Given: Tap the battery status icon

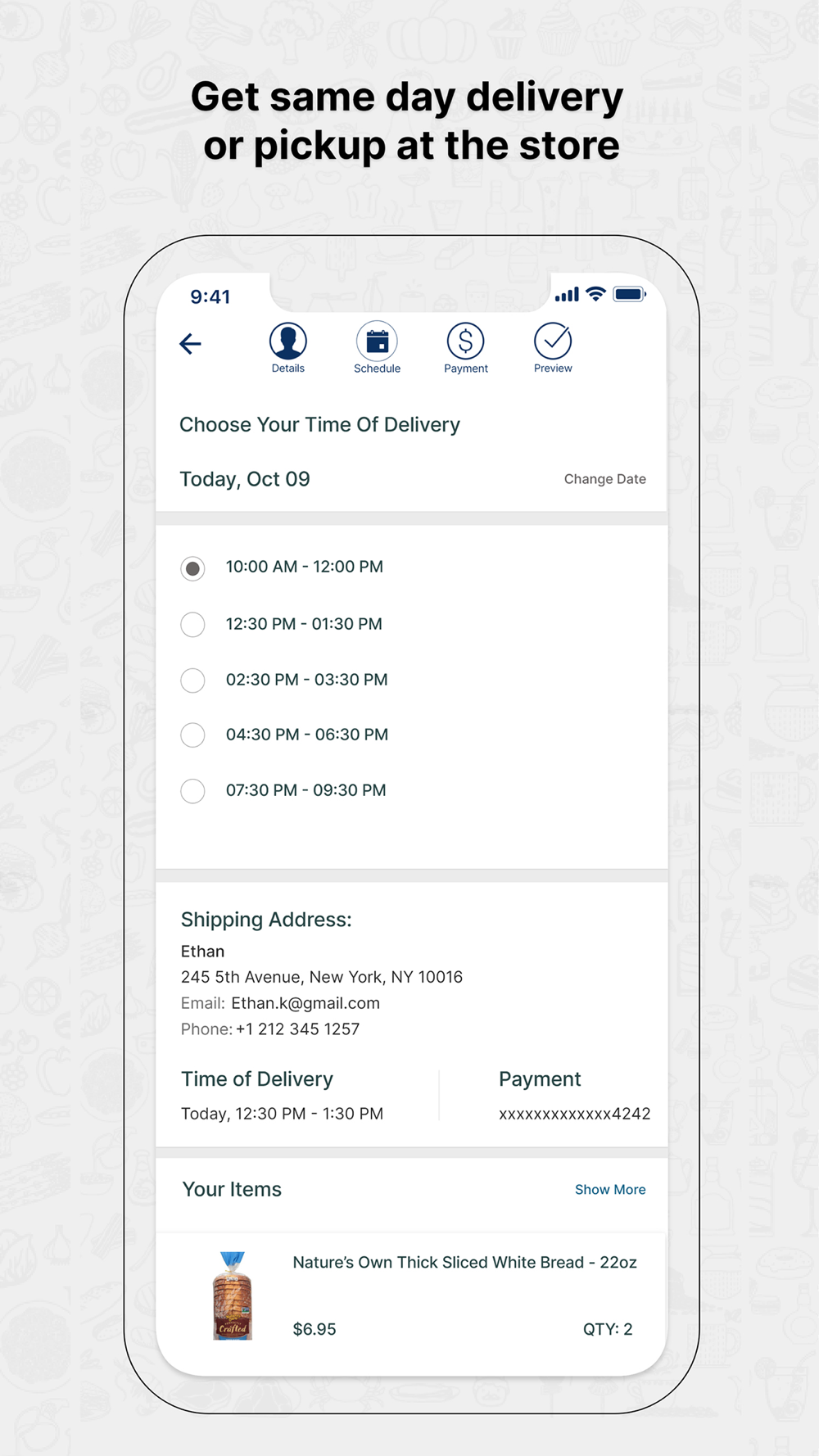Looking at the screenshot, I should 629,294.
